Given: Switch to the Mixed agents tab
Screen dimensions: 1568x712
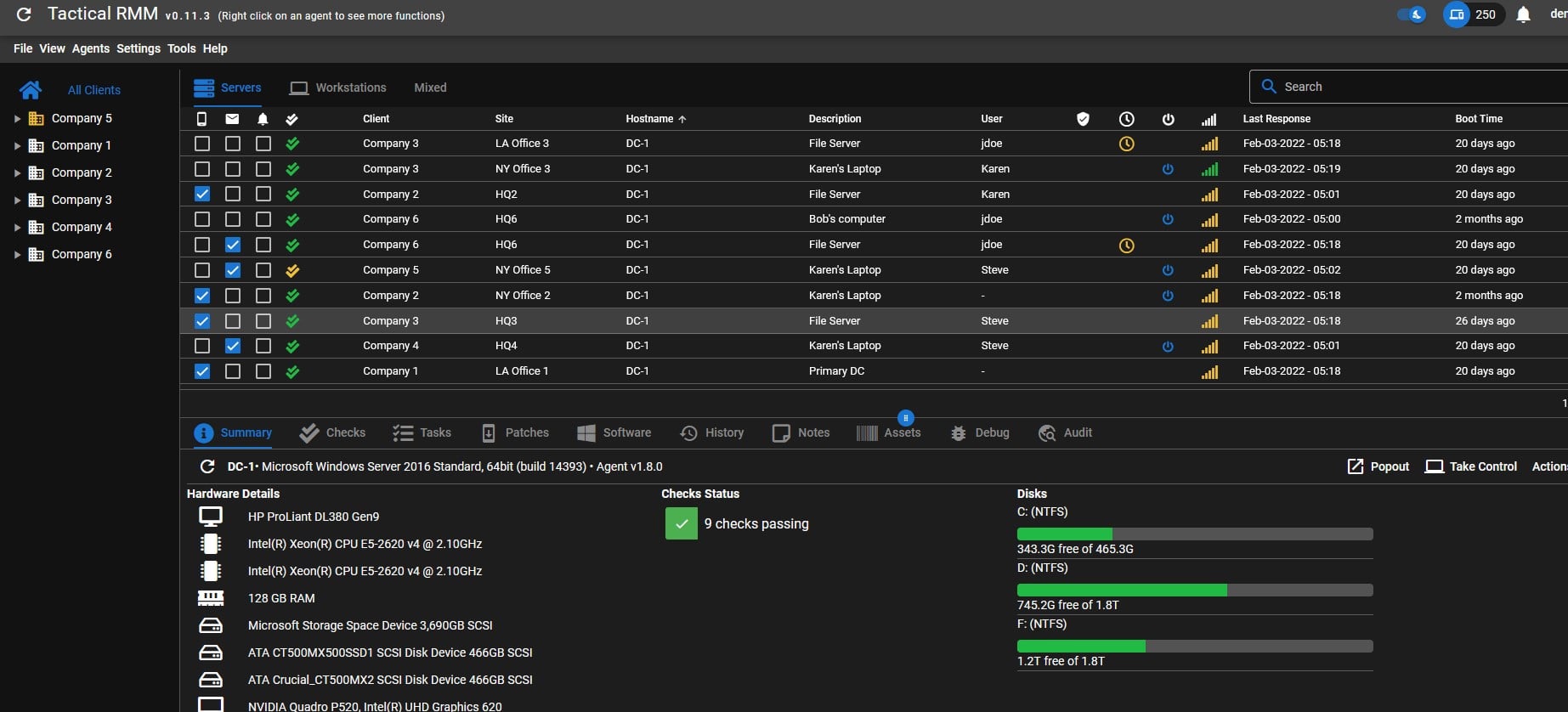Looking at the screenshot, I should pyautogui.click(x=430, y=88).
